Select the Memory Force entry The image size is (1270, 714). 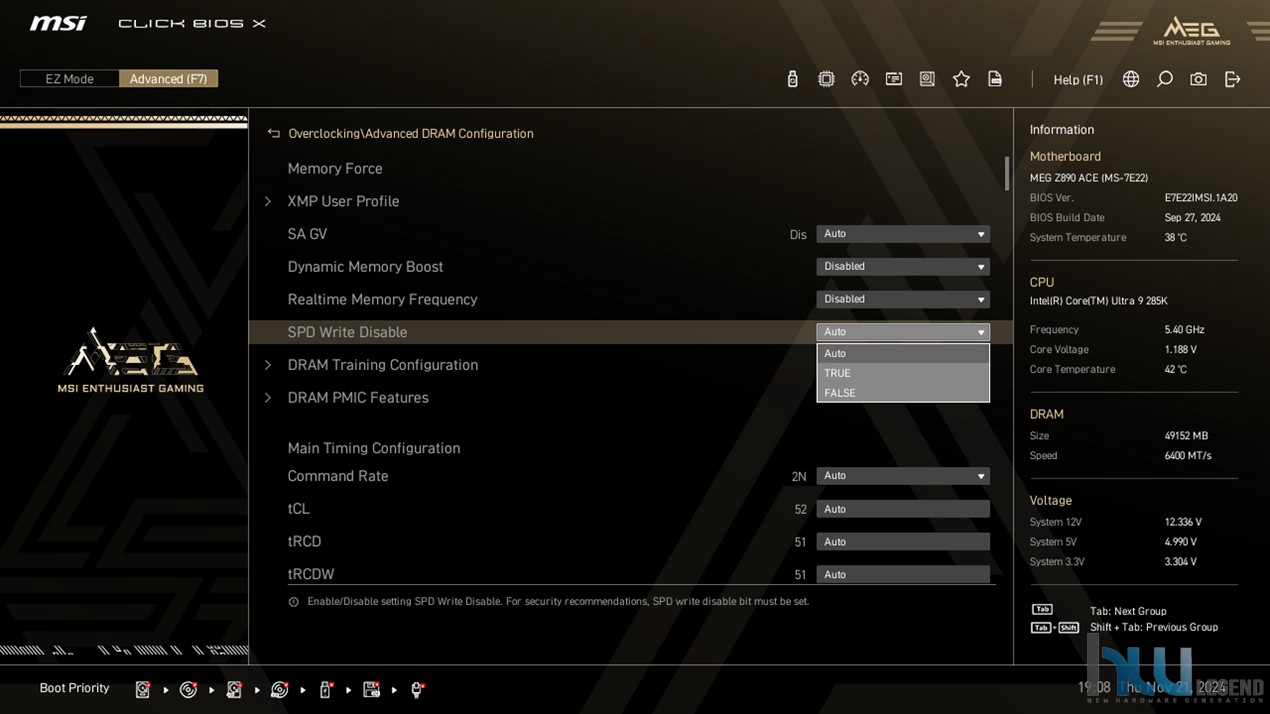coord(335,169)
